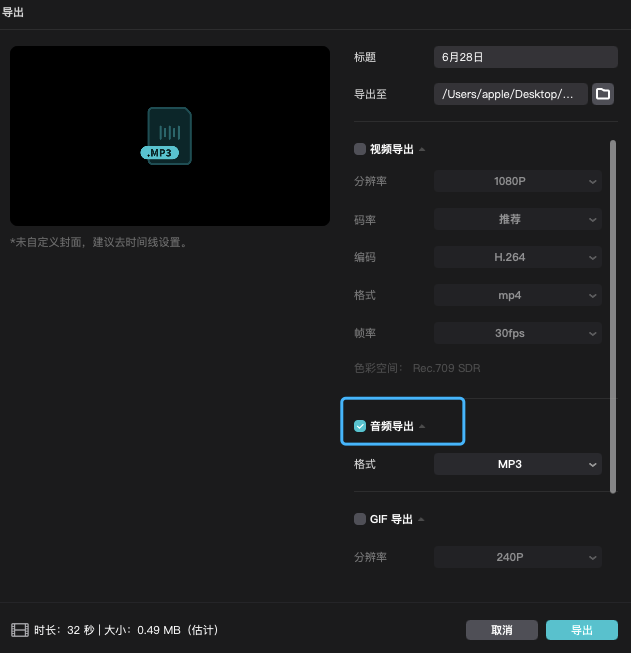Enable the GIF 导出 checkbox
The image size is (631, 653).
(x=360, y=519)
